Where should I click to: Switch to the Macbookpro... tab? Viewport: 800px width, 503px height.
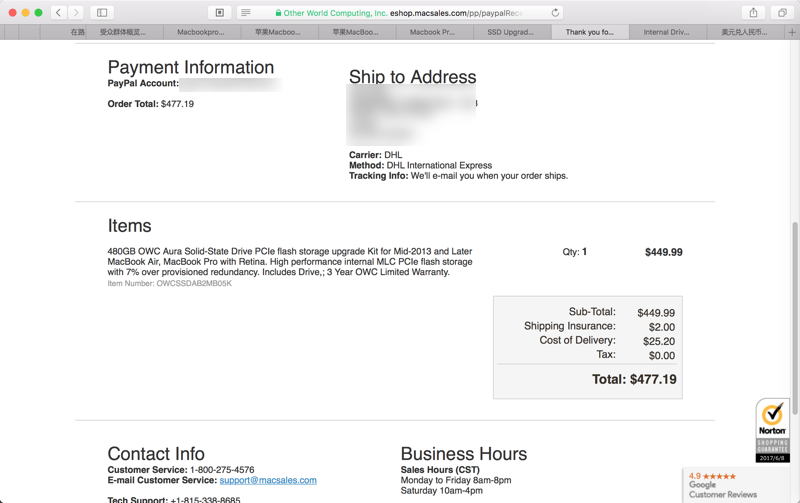pyautogui.click(x=201, y=32)
